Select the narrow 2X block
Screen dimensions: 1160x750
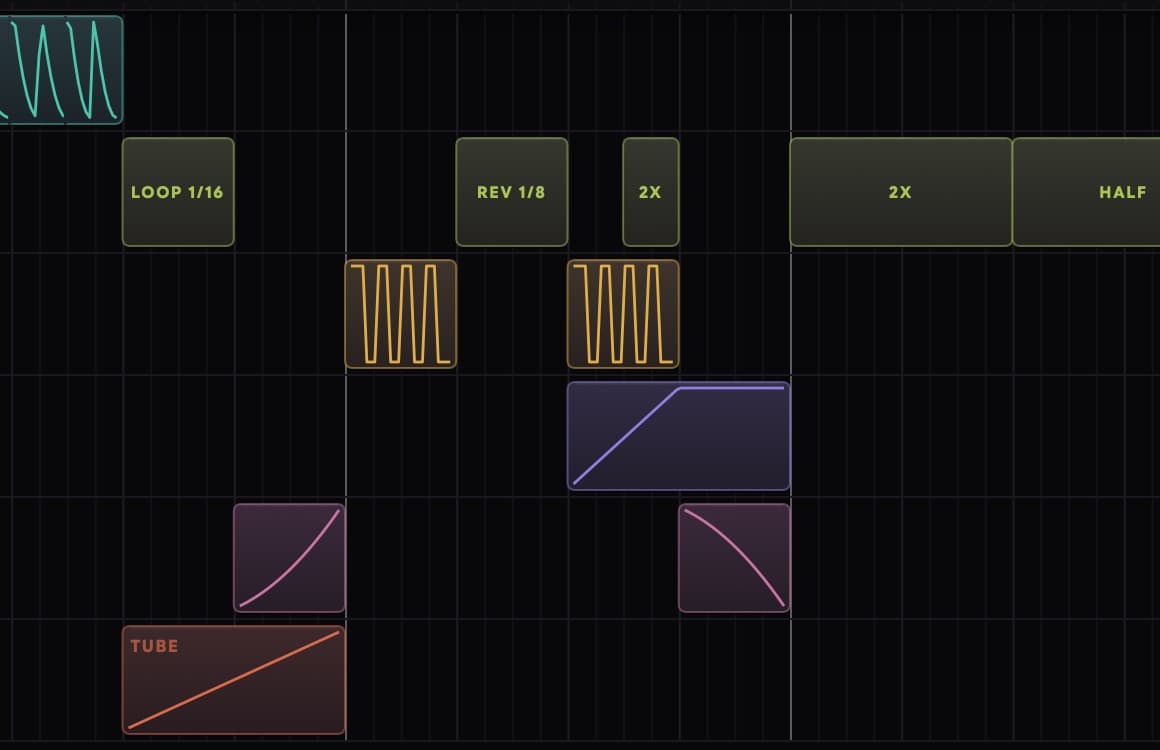tap(651, 192)
